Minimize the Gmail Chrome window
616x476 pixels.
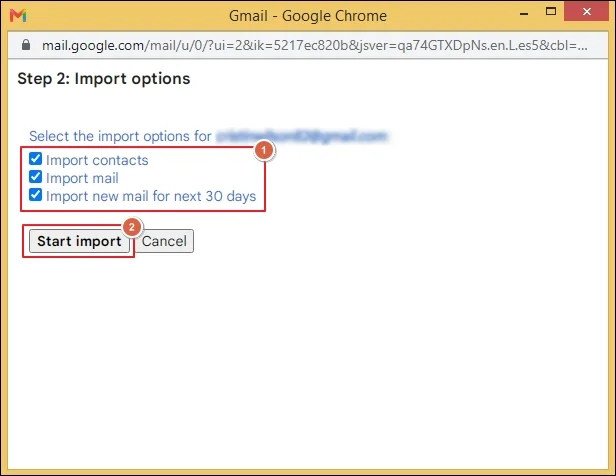524,13
